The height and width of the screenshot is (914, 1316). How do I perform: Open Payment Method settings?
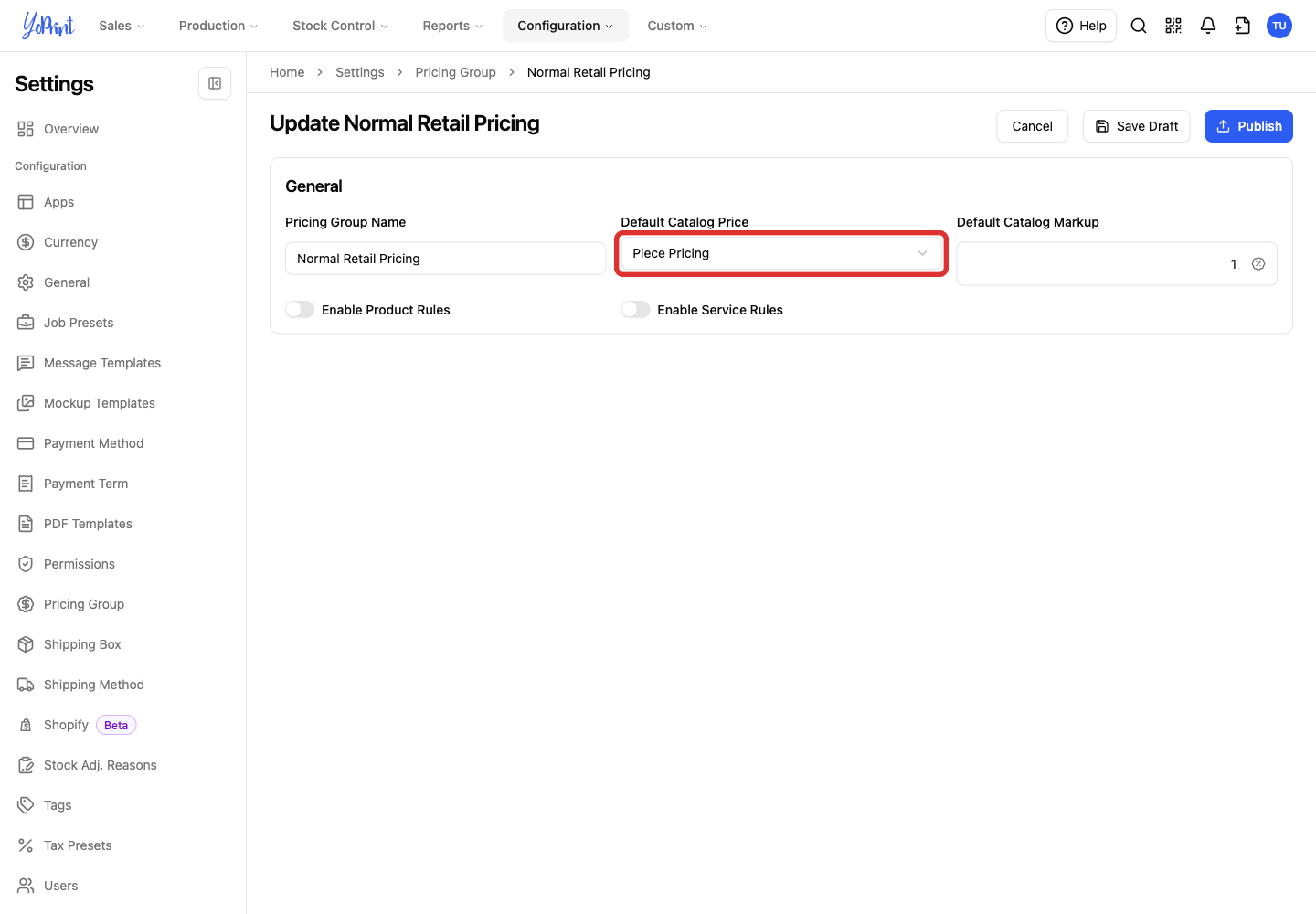click(x=93, y=443)
